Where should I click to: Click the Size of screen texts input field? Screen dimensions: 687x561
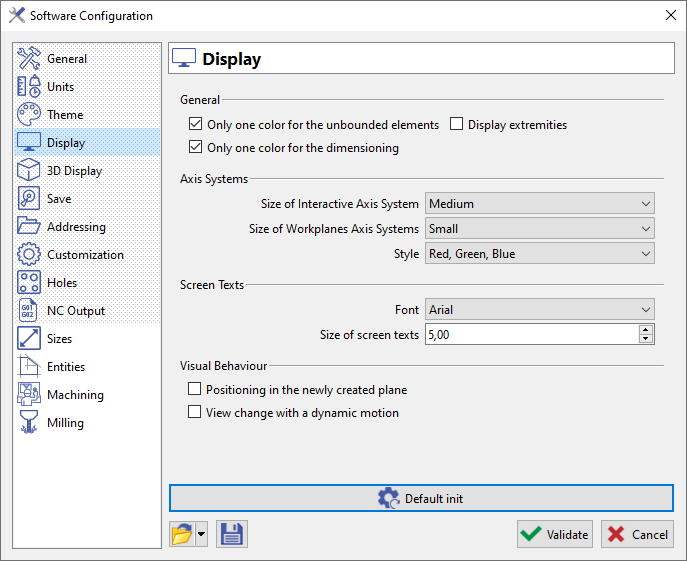(530, 335)
